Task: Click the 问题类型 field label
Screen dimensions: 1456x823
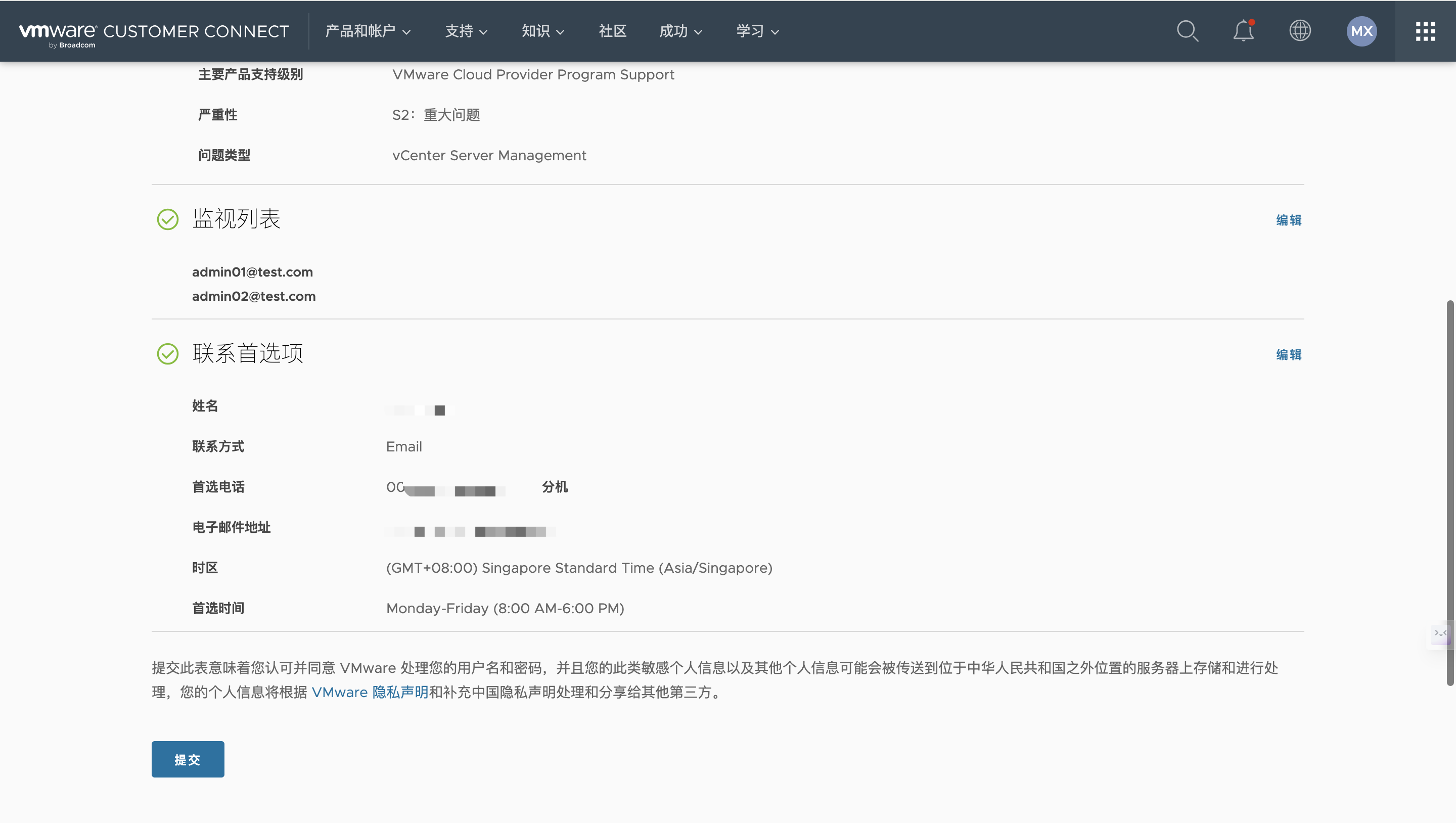Action: click(224, 155)
